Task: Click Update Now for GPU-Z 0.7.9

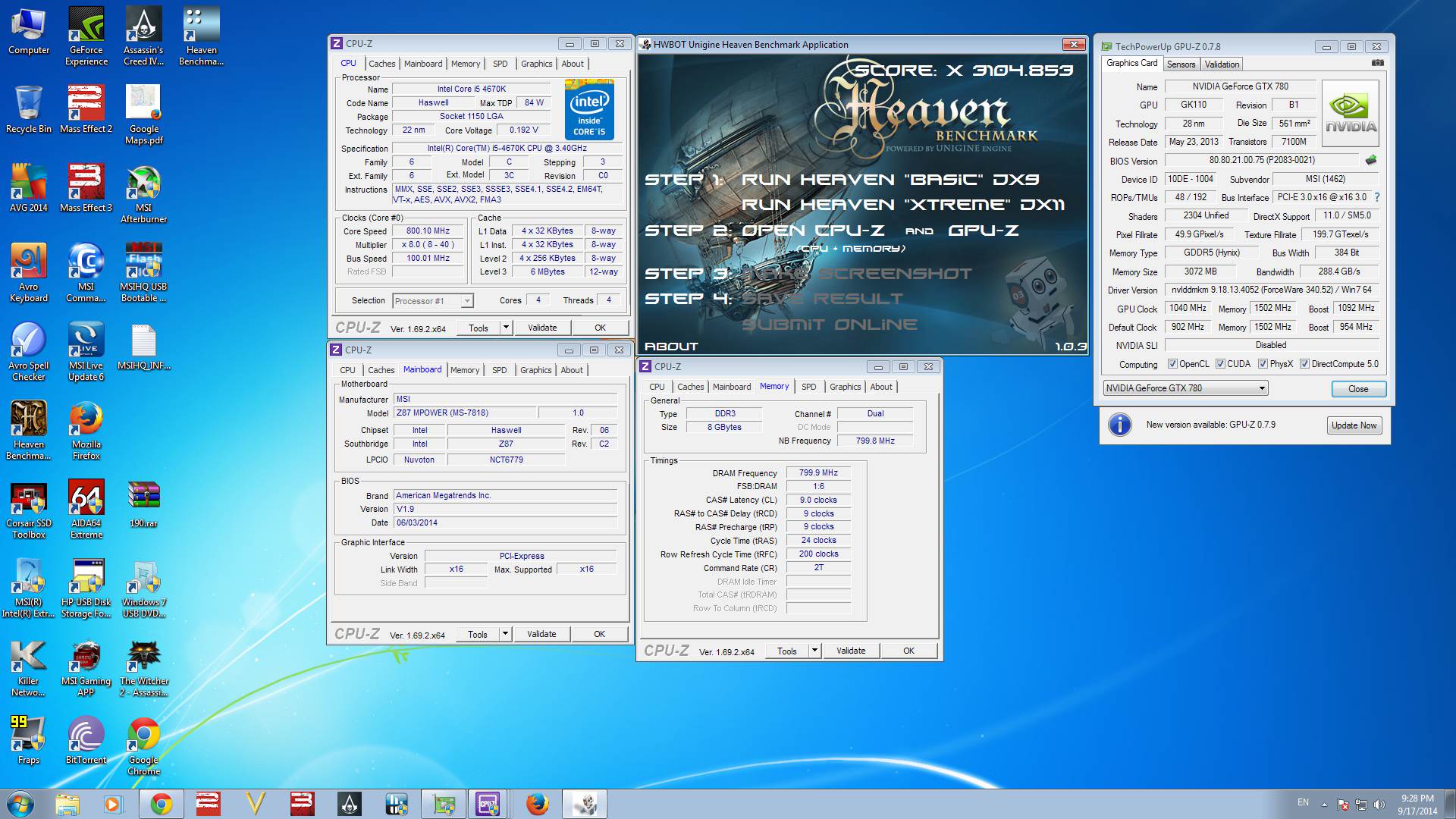Action: point(1354,425)
